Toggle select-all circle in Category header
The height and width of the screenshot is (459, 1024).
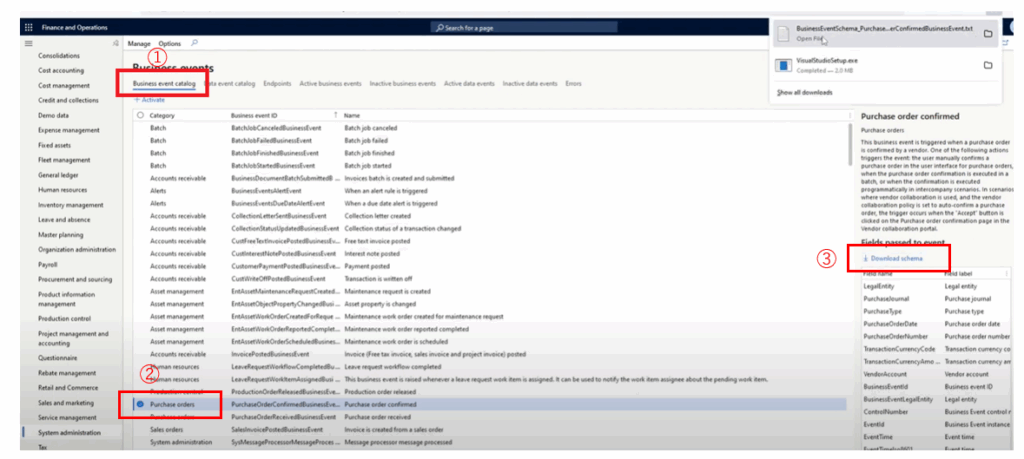(x=140, y=115)
